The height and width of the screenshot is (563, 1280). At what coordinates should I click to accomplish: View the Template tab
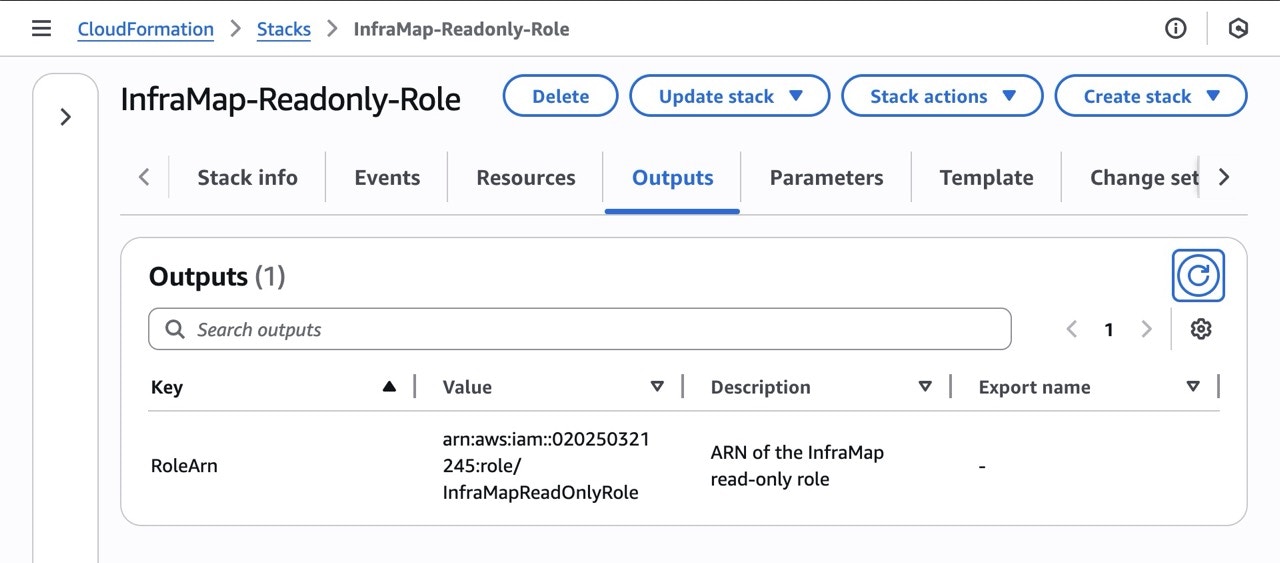[x=986, y=178]
